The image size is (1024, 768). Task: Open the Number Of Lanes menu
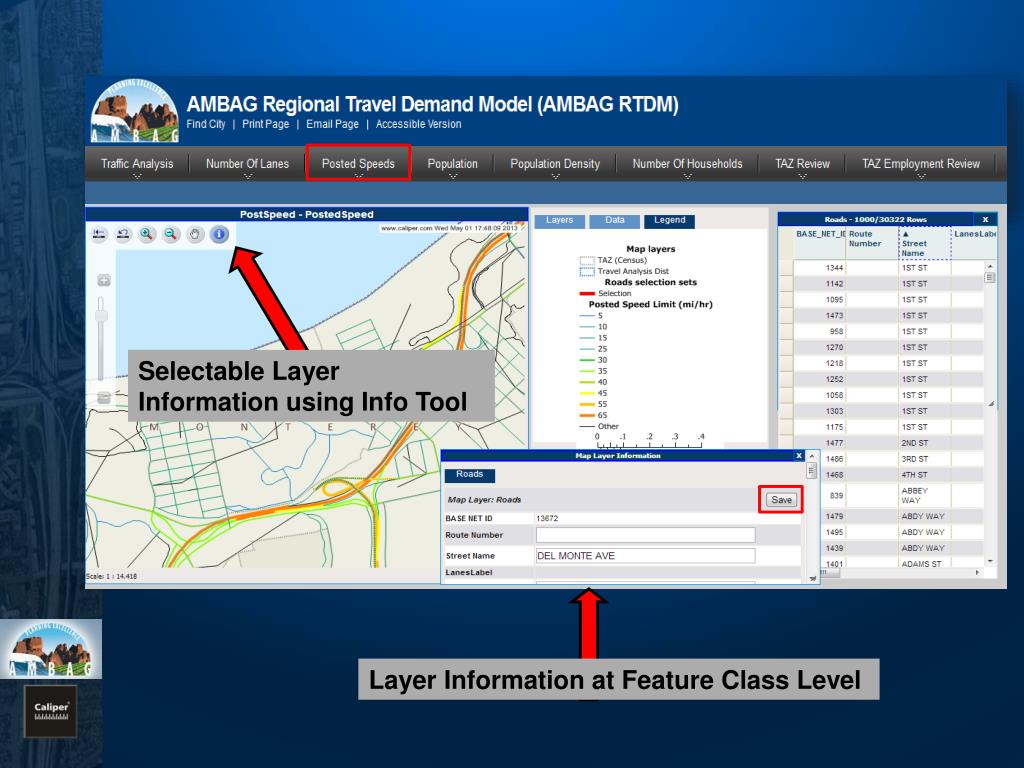point(248,164)
